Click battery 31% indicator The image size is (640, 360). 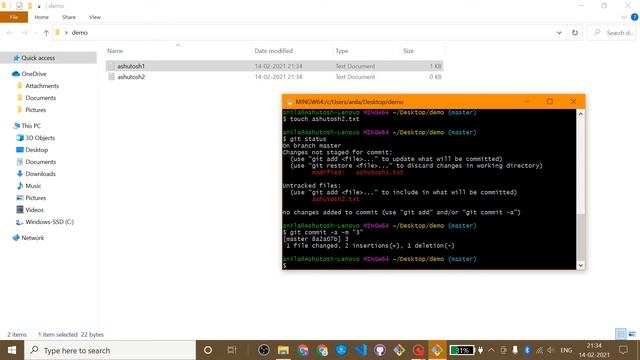pyautogui.click(x=462, y=350)
